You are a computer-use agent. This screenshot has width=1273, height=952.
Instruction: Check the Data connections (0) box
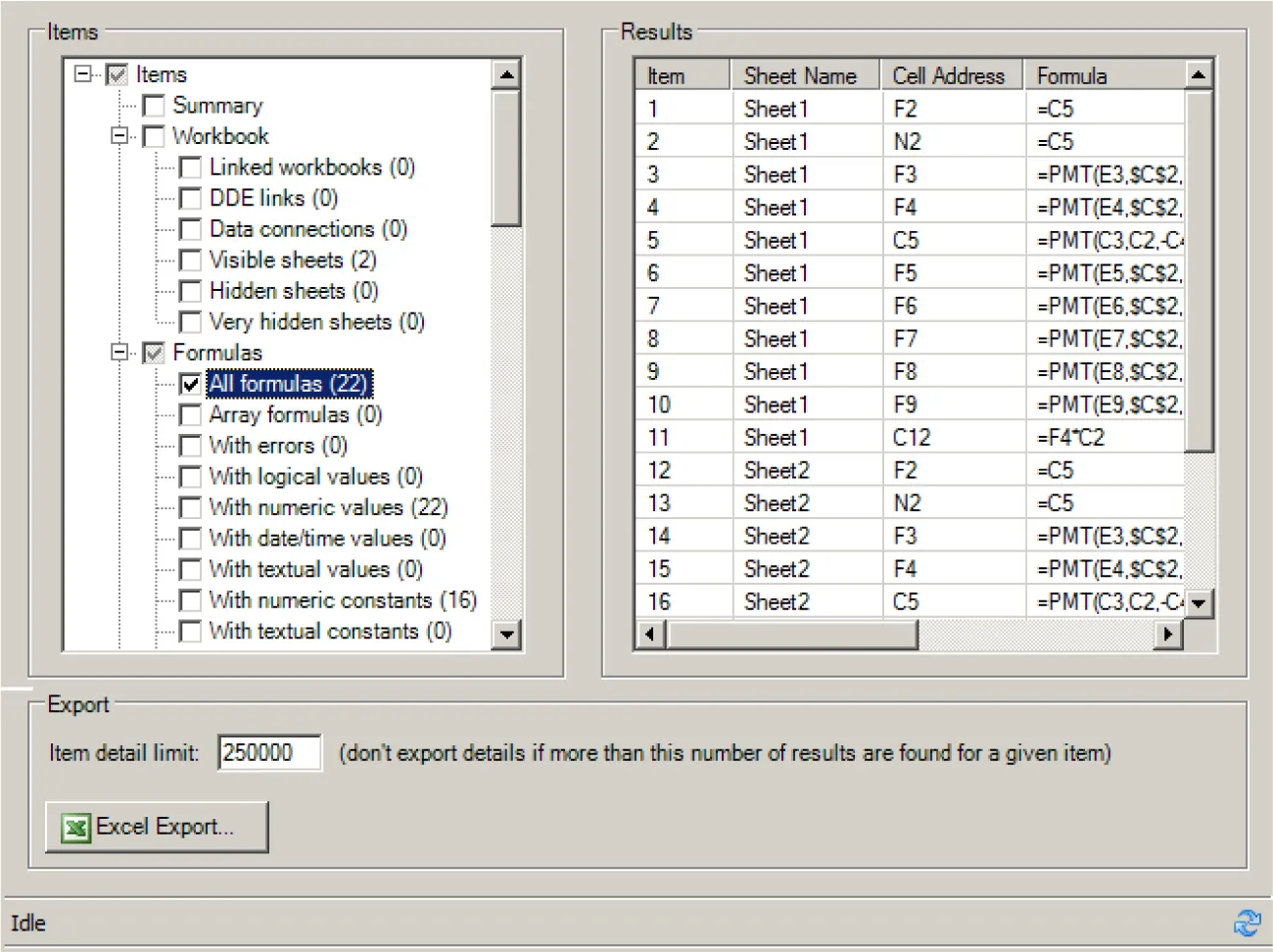[x=190, y=229]
